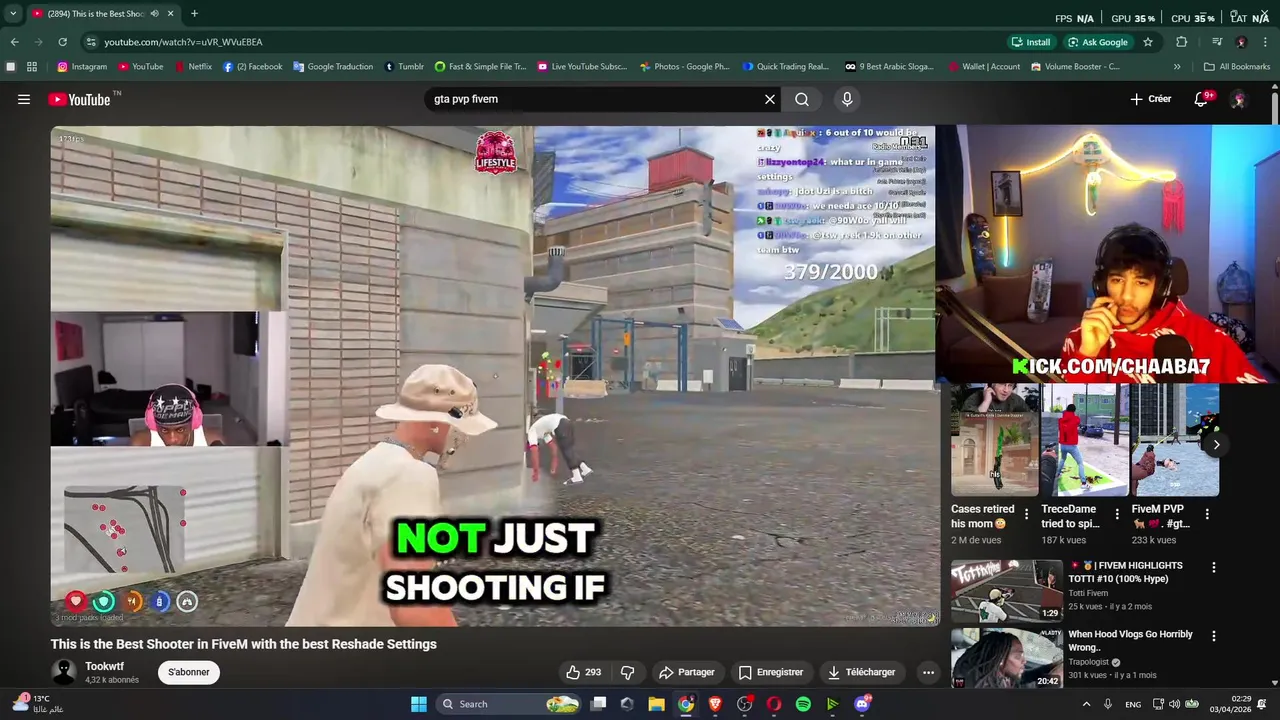The height and width of the screenshot is (720, 1280).
Task: Subscribe with the S'abonner button
Action: [189, 672]
